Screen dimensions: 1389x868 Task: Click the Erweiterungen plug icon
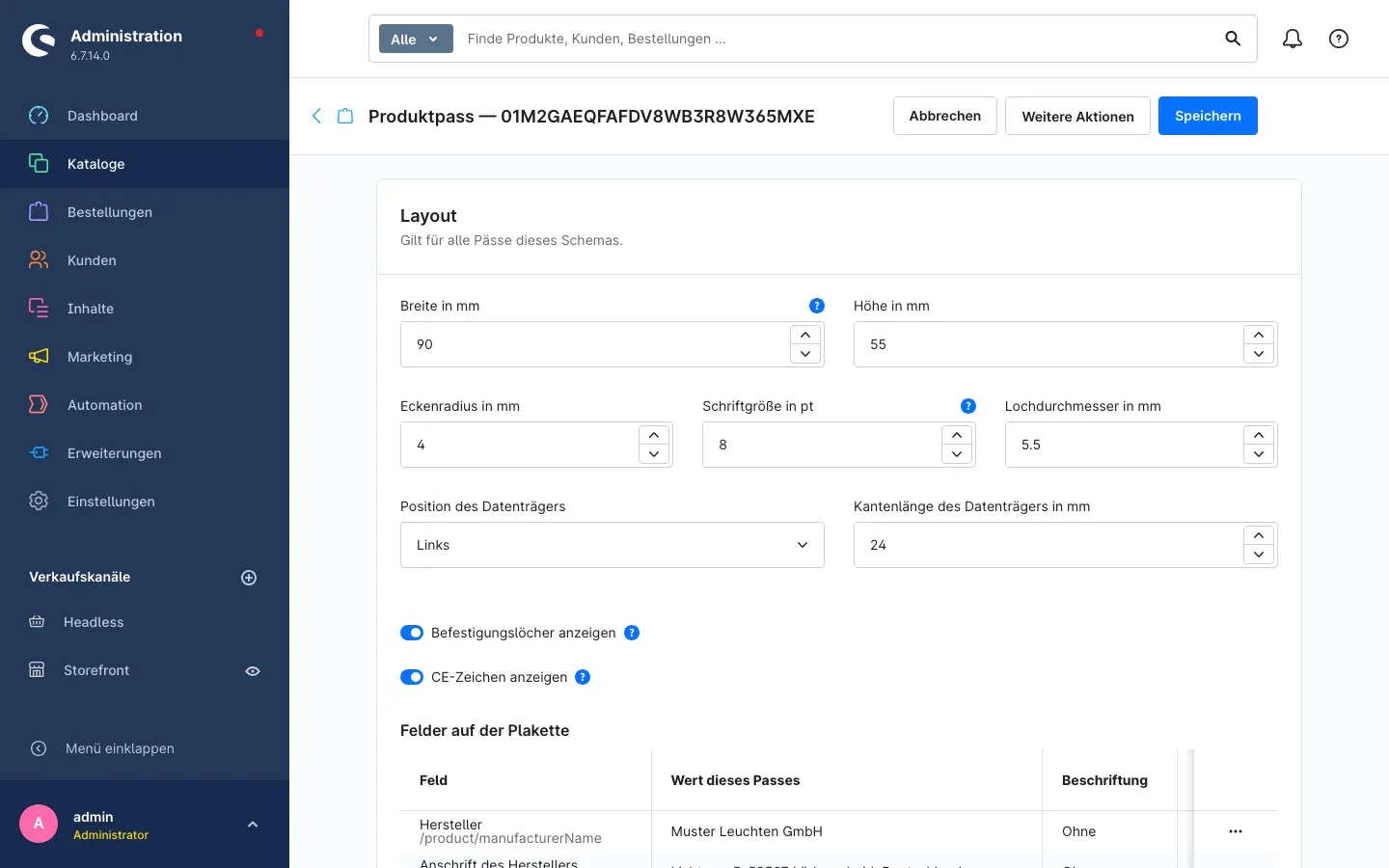coord(39,453)
